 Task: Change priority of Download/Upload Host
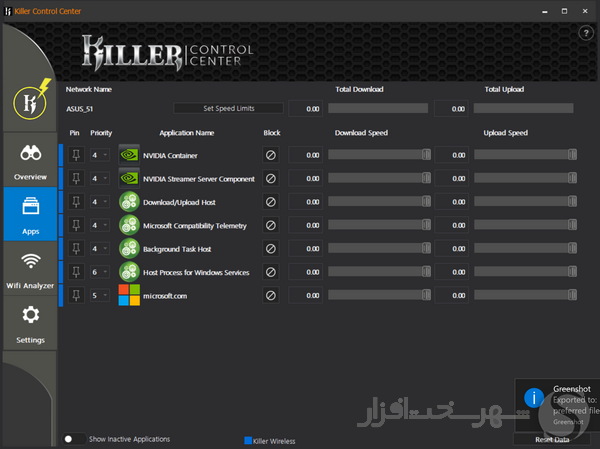[x=100, y=202]
